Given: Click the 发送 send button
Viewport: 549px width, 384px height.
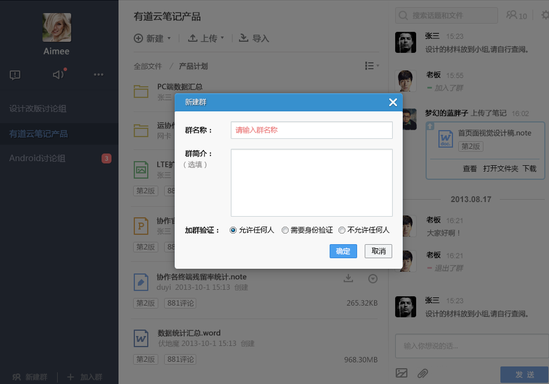Looking at the screenshot, I should [x=524, y=375].
